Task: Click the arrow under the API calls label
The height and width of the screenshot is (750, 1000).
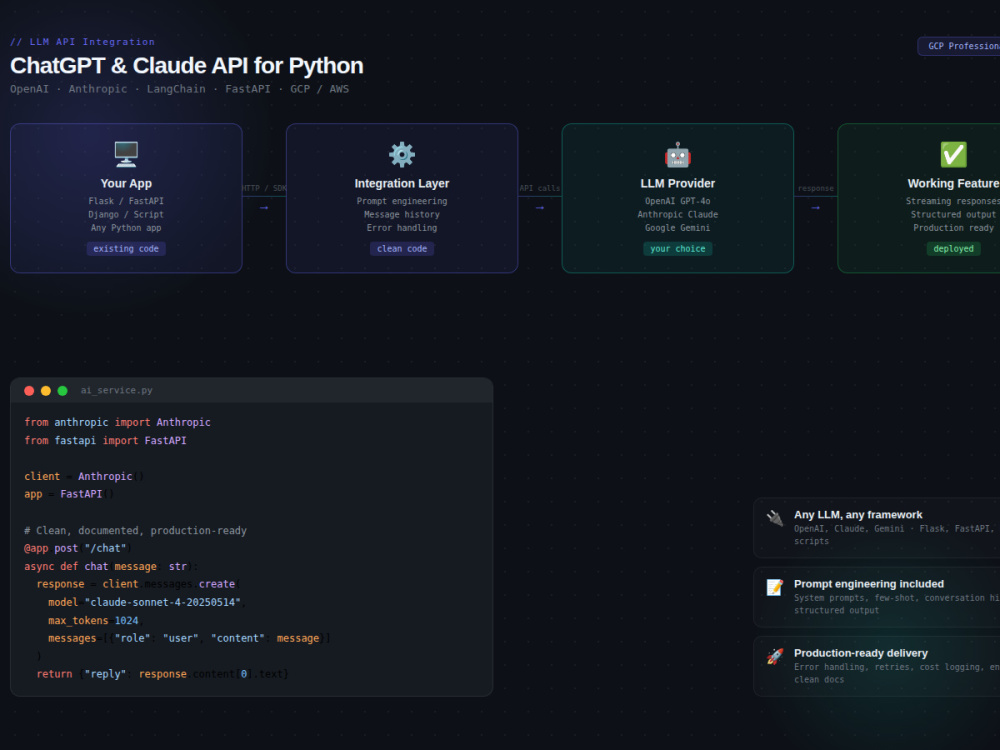Action: tap(540, 208)
